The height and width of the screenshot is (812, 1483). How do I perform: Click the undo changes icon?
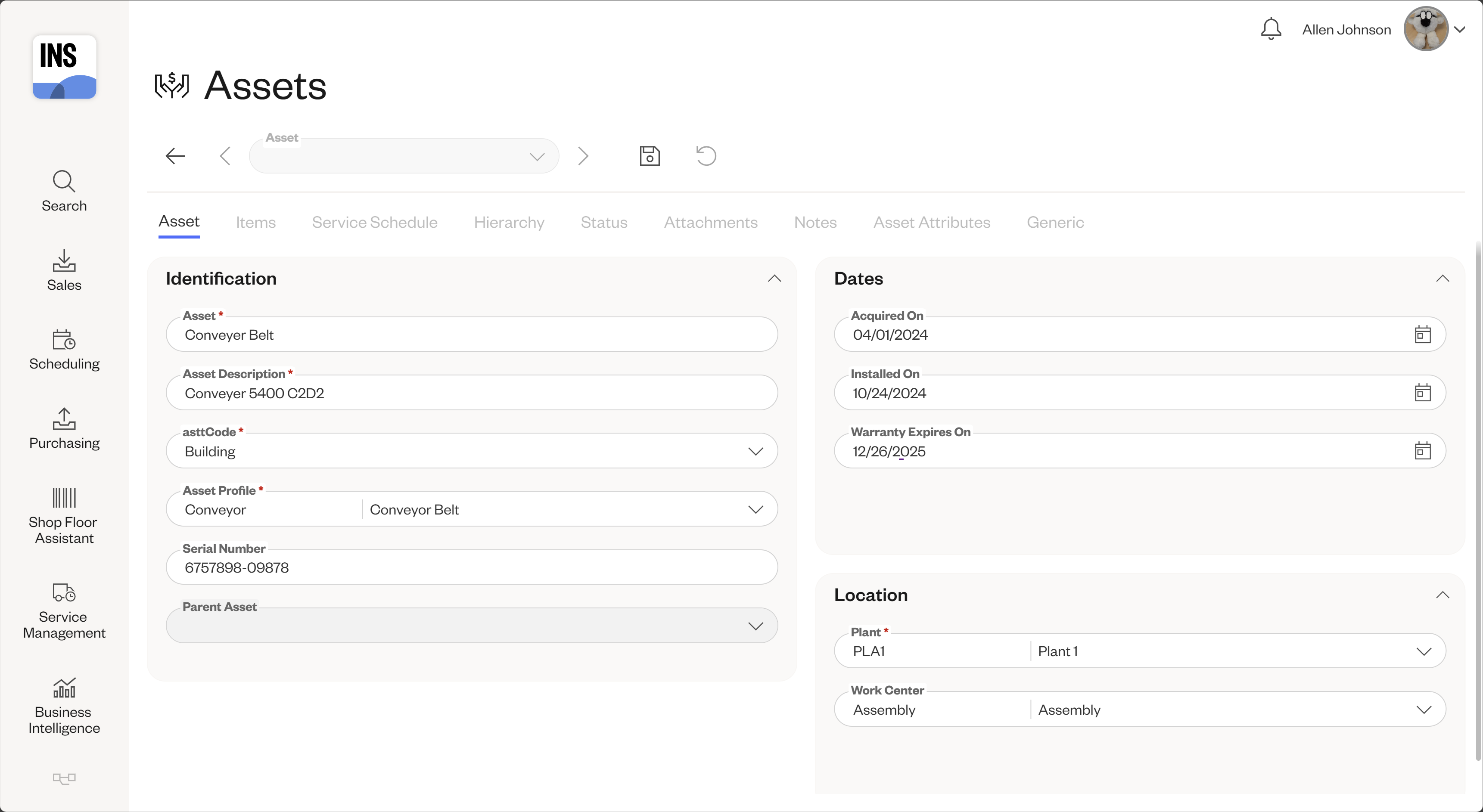(706, 156)
